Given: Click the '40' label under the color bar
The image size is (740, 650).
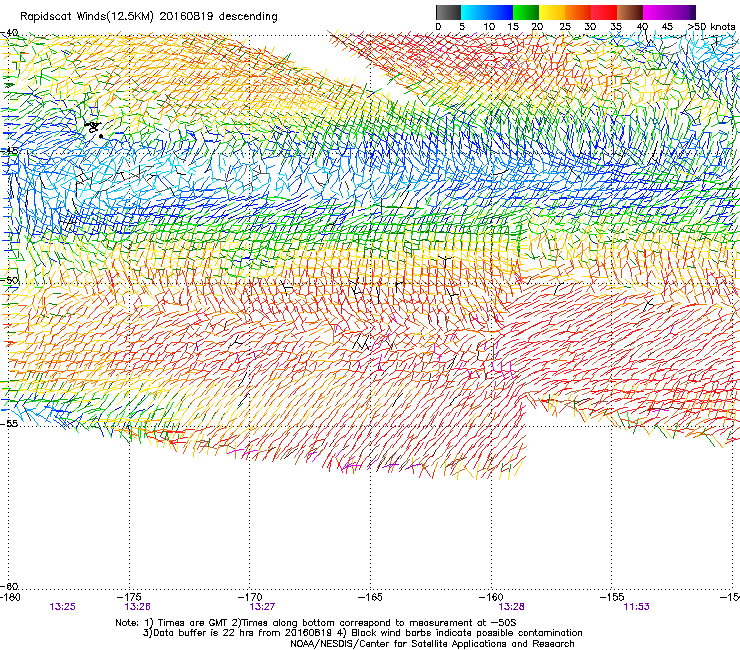Looking at the screenshot, I should 642,27.
